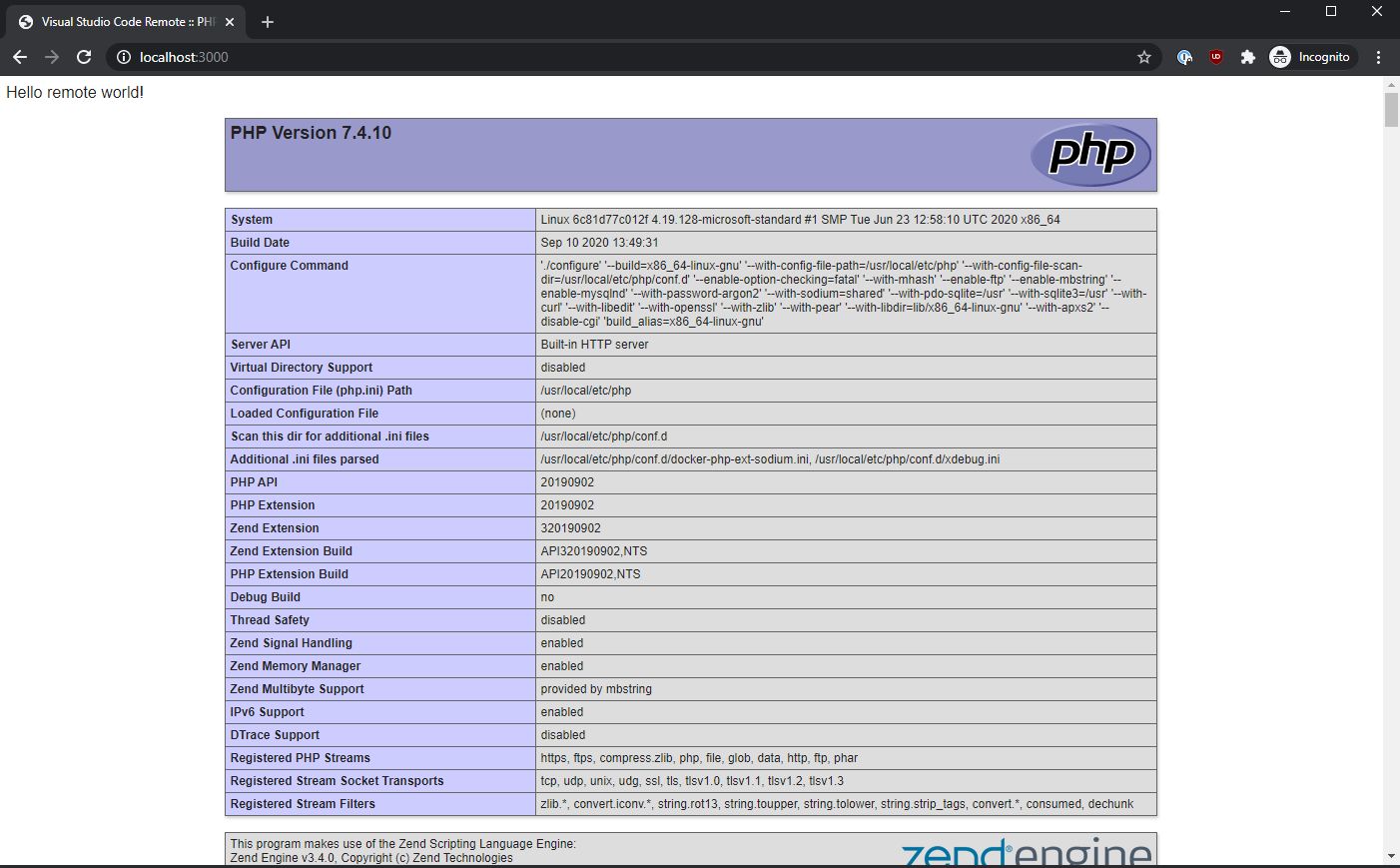This screenshot has width=1400, height=868.
Task: Click the forward navigation arrow
Action: (x=52, y=57)
